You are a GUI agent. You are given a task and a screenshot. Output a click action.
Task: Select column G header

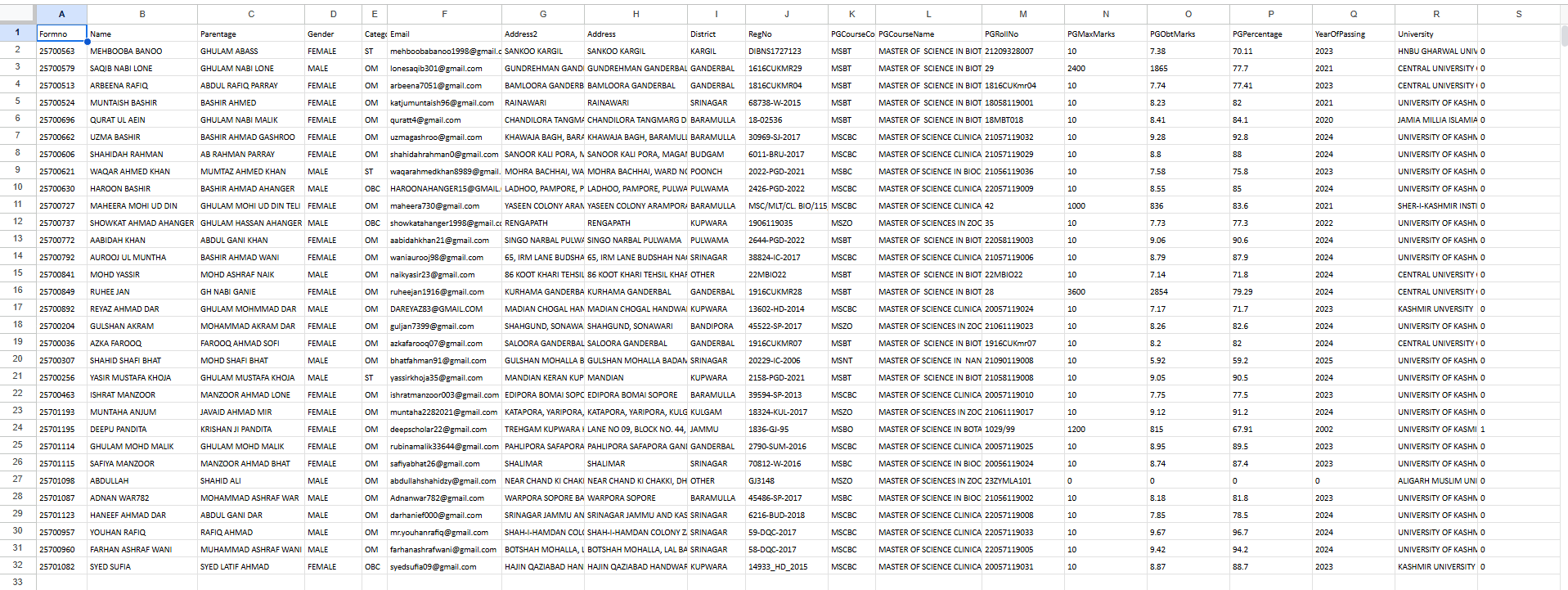(x=543, y=14)
